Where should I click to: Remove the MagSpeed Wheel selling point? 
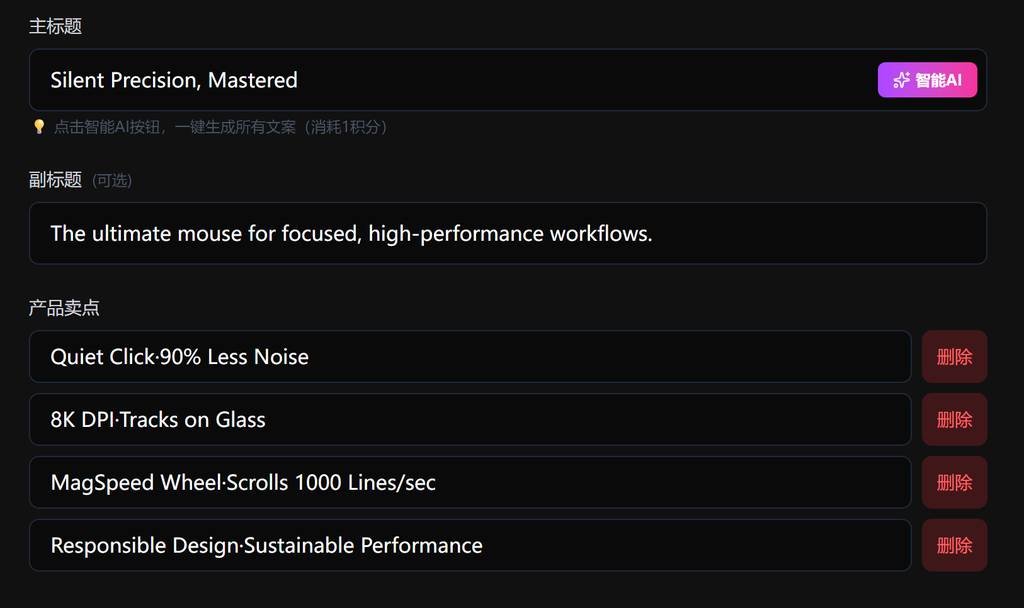[x=954, y=483]
